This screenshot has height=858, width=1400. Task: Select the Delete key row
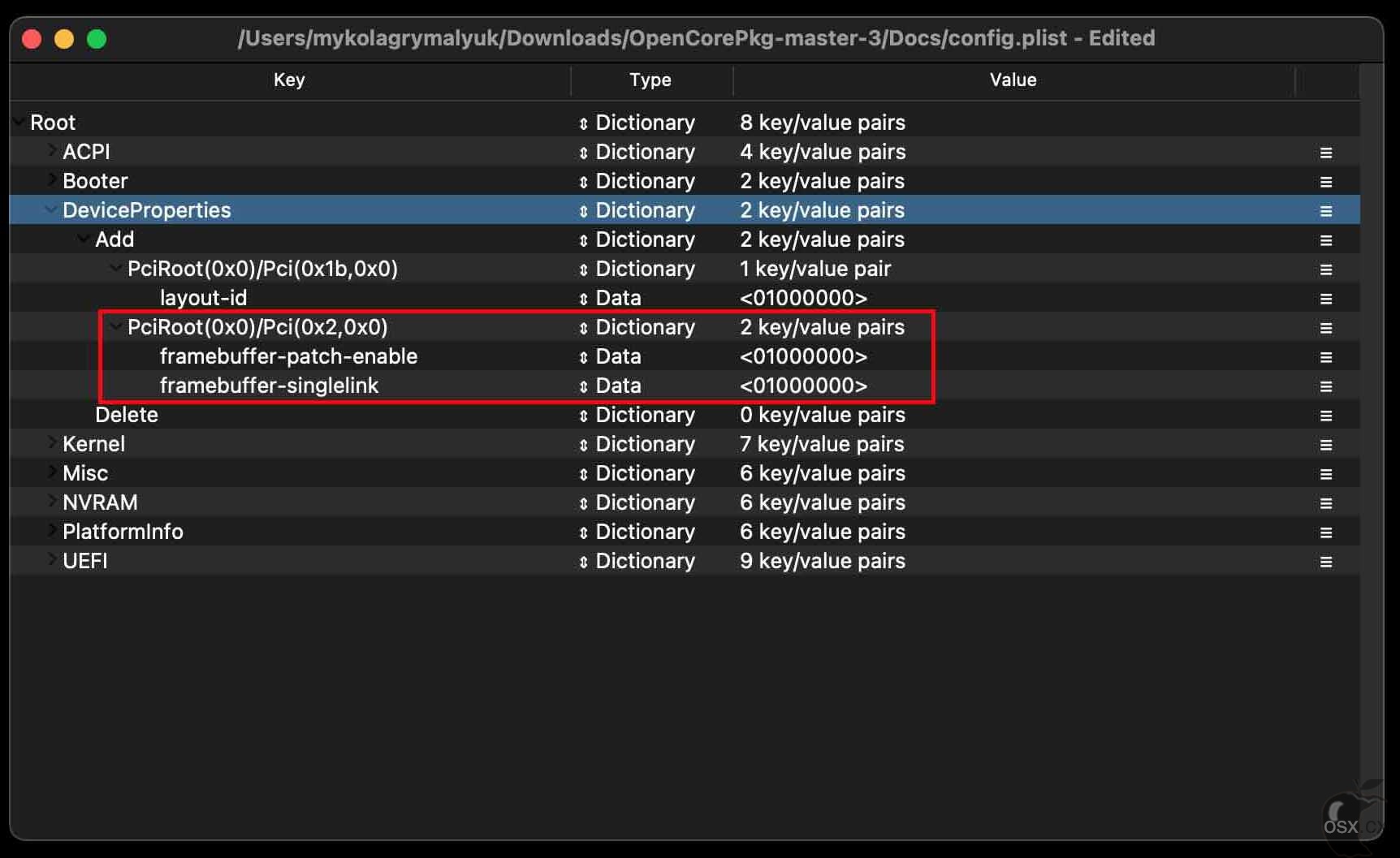(x=127, y=415)
